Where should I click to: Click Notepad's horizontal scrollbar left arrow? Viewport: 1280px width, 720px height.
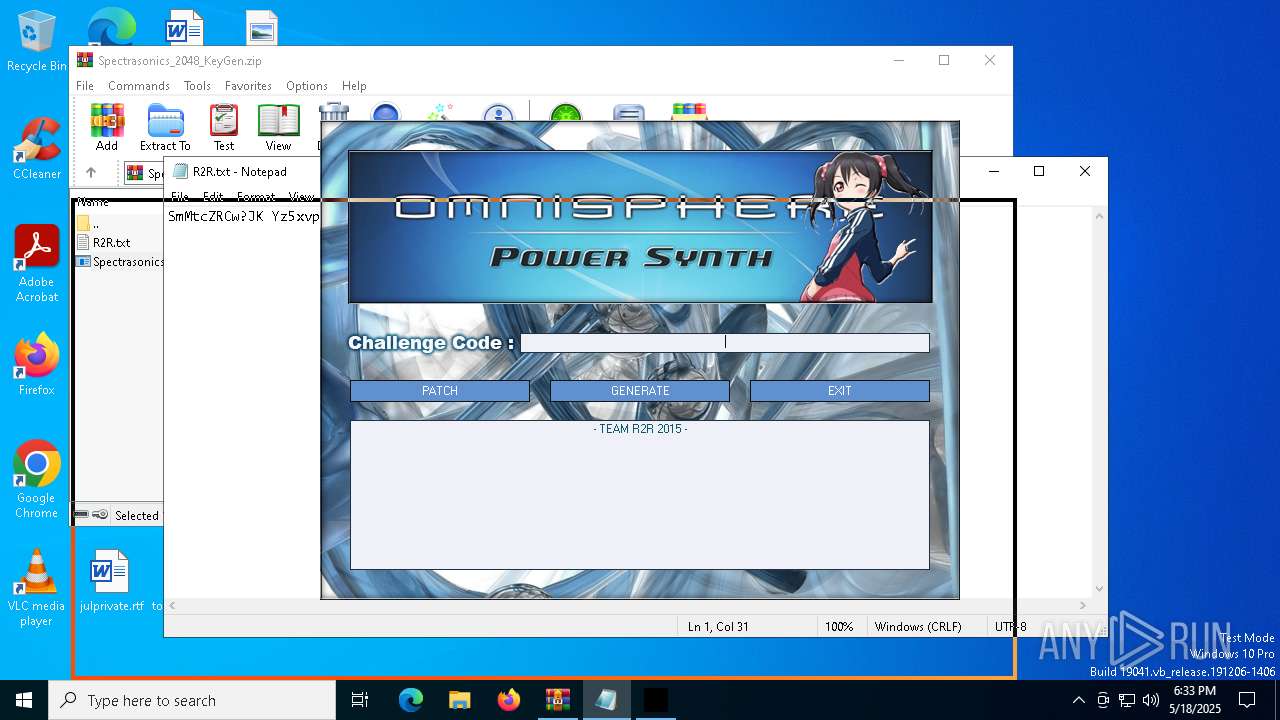tap(172, 606)
